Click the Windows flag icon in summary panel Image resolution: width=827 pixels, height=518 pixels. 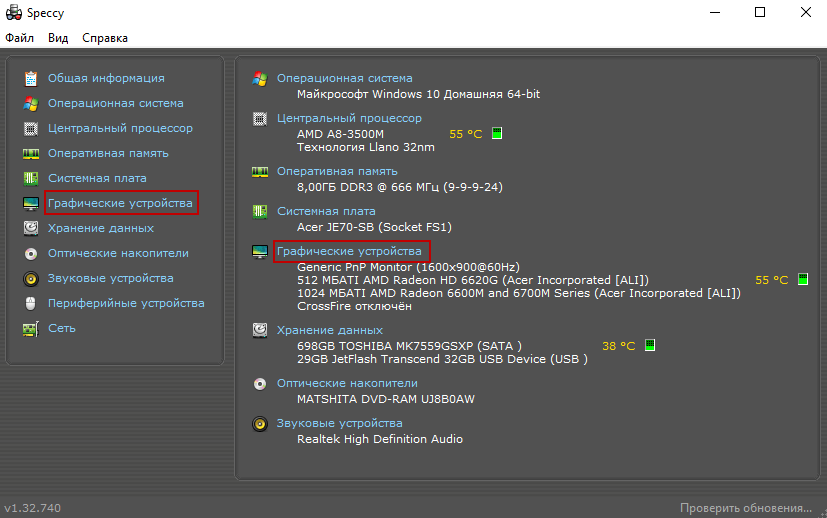(260, 78)
